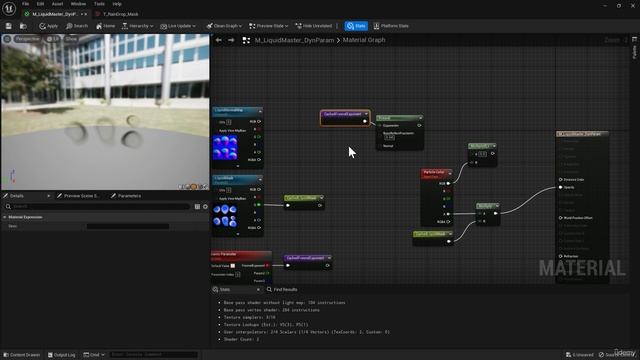The image size is (640, 360).
Task: Open the Edit menu
Action: 40,4
